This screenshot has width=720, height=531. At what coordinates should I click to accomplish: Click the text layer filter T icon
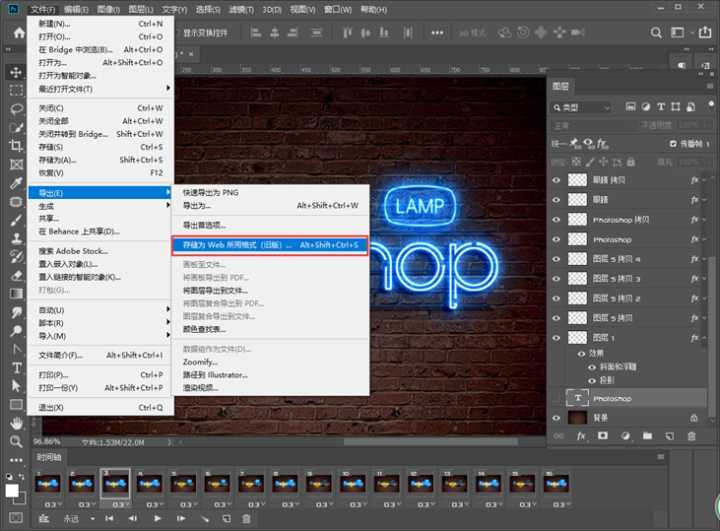(x=660, y=107)
